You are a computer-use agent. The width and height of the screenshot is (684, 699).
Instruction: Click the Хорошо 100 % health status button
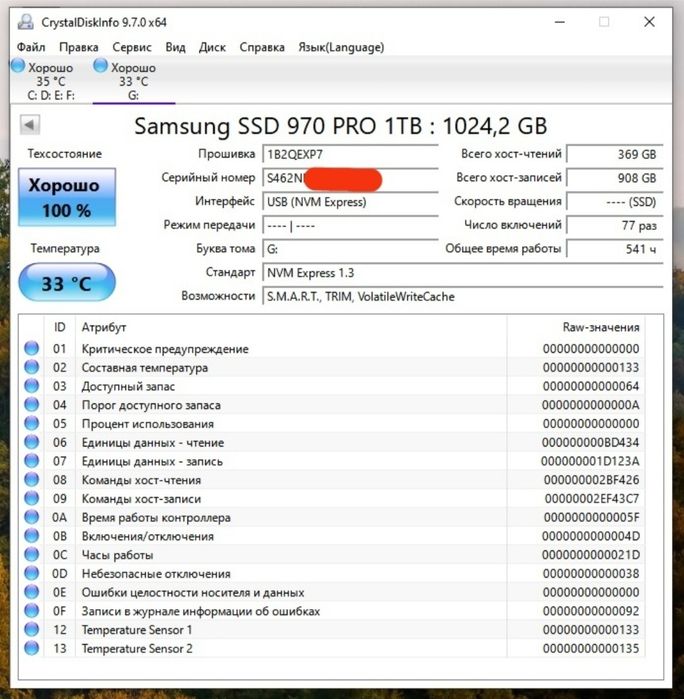click(x=67, y=197)
